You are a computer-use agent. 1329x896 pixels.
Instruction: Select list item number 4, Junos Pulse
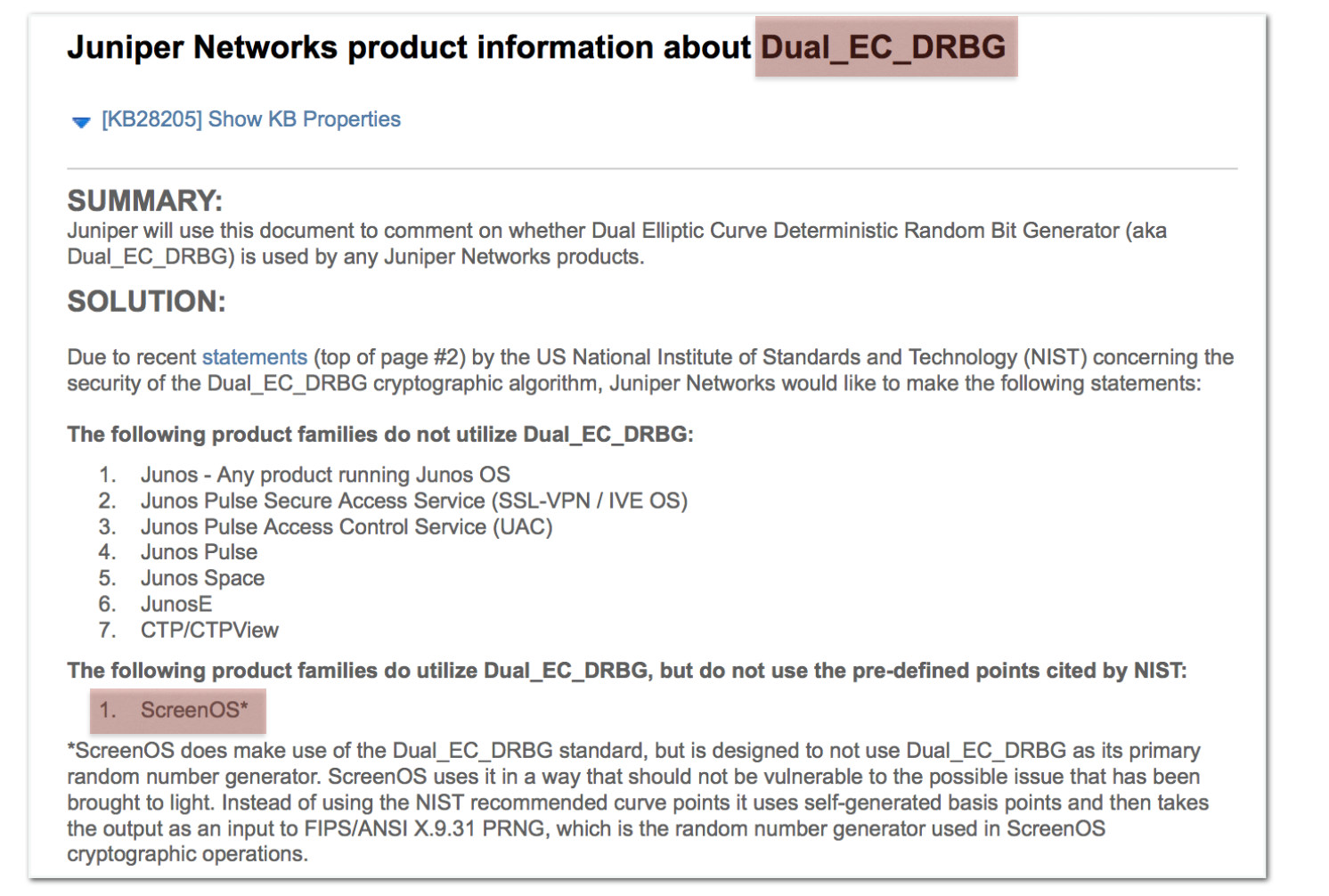199,552
